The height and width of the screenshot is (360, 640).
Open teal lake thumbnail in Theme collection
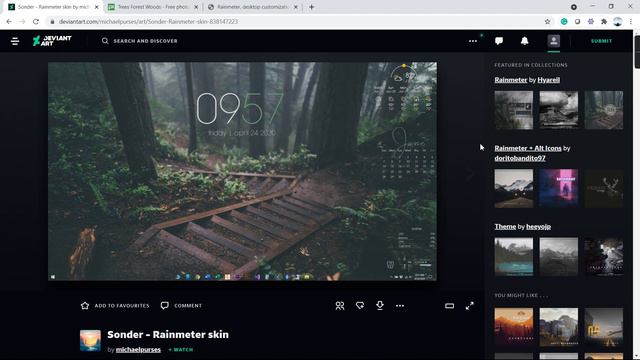click(x=513, y=257)
